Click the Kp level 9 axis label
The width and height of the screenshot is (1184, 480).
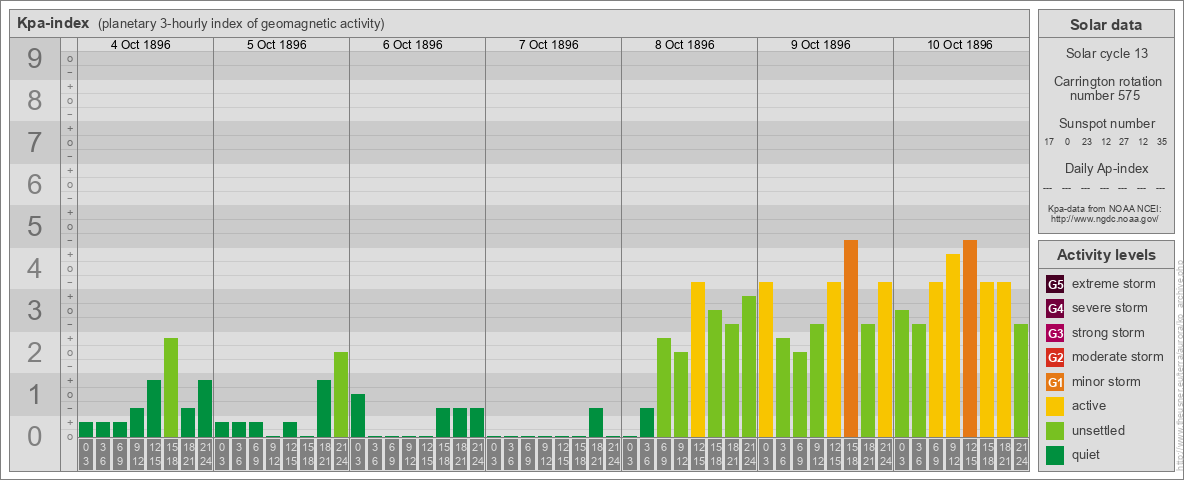coord(35,59)
